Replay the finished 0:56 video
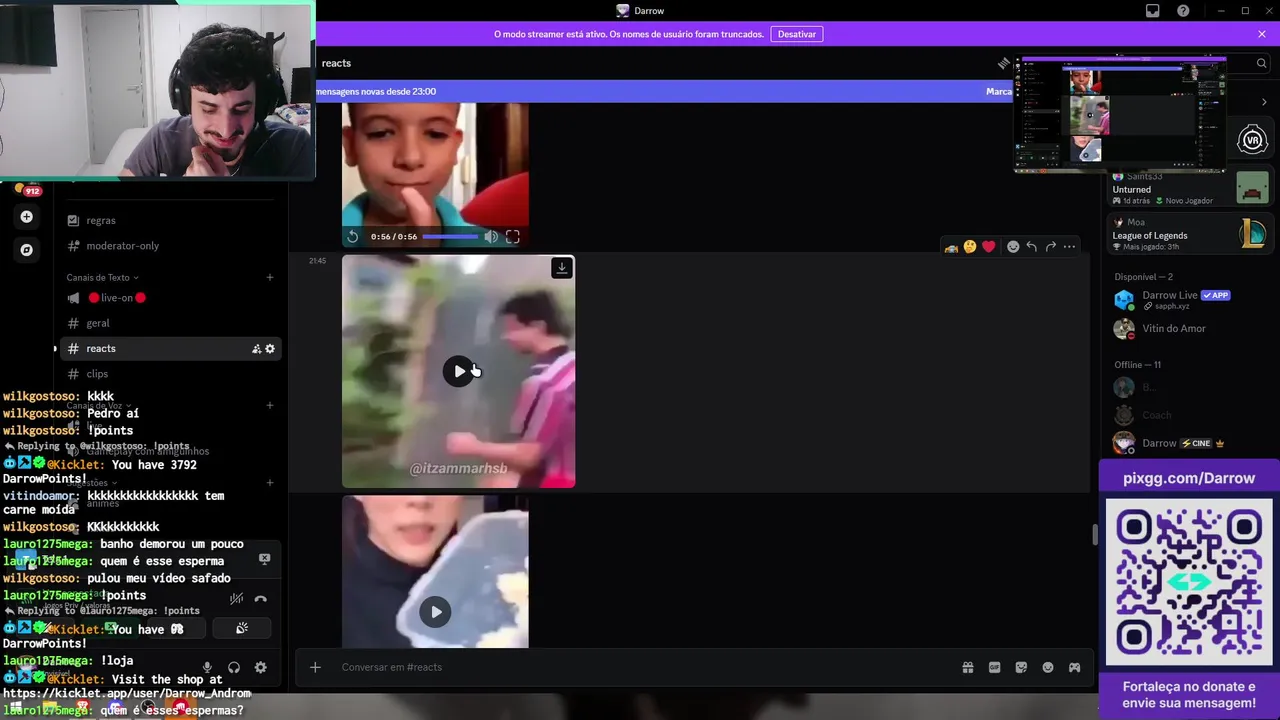The width and height of the screenshot is (1280, 720). click(353, 237)
